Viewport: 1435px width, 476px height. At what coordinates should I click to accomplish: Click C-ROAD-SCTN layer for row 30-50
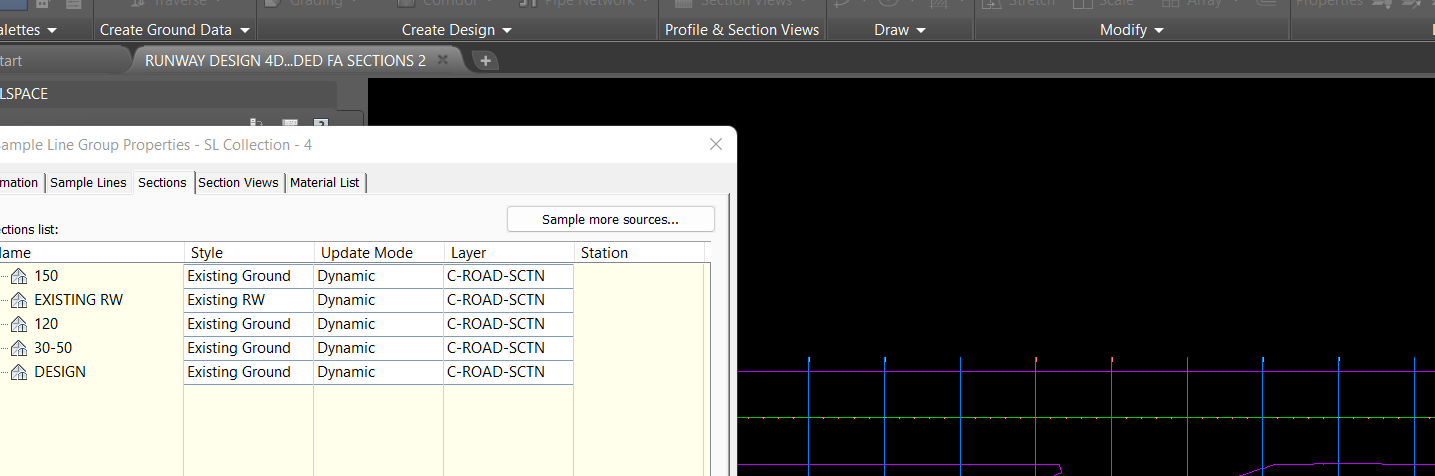pos(508,348)
